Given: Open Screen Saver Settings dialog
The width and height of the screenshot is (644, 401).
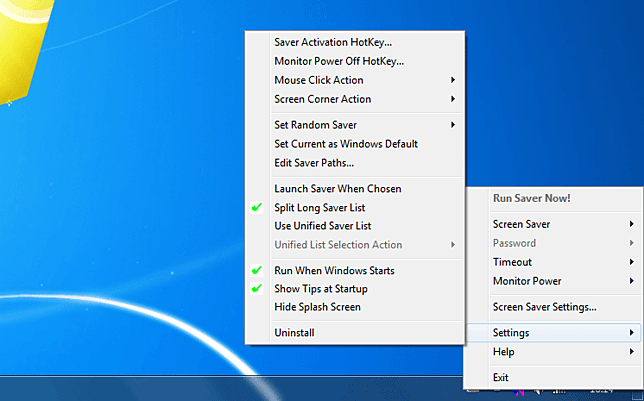Looking at the screenshot, I should pyautogui.click(x=554, y=307).
